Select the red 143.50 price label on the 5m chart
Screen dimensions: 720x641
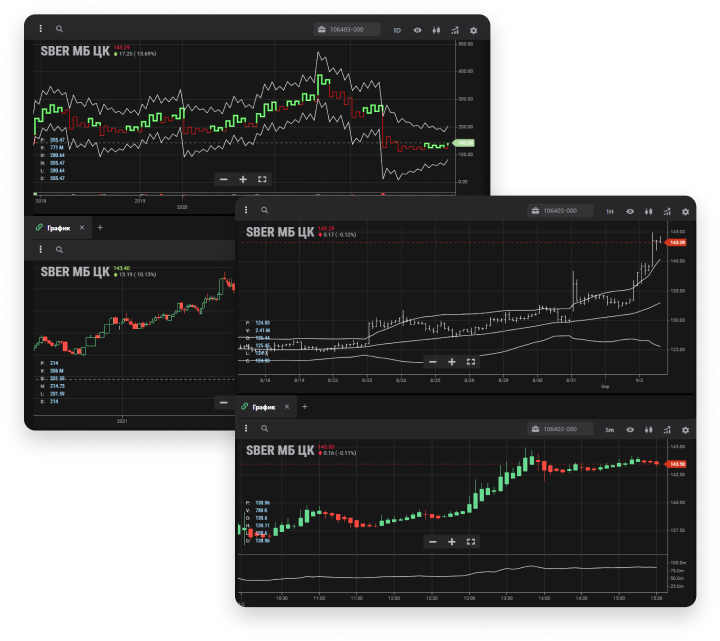(x=676, y=464)
